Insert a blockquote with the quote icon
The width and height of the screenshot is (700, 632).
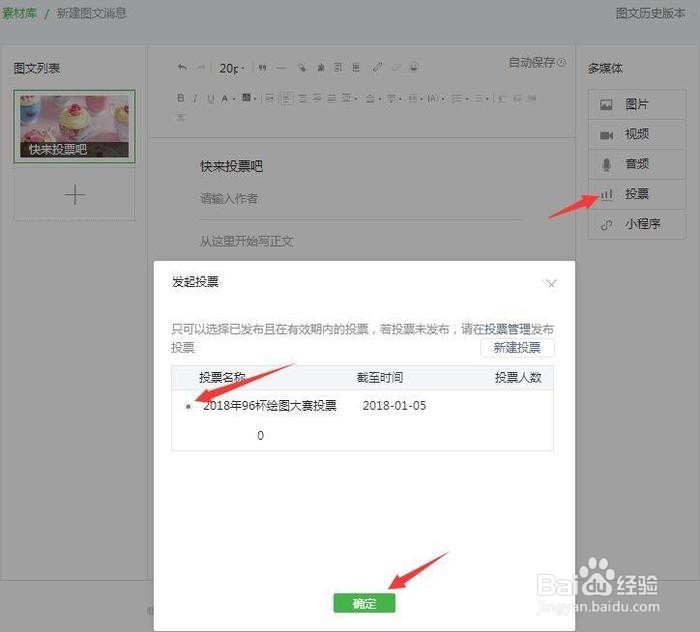(262, 68)
